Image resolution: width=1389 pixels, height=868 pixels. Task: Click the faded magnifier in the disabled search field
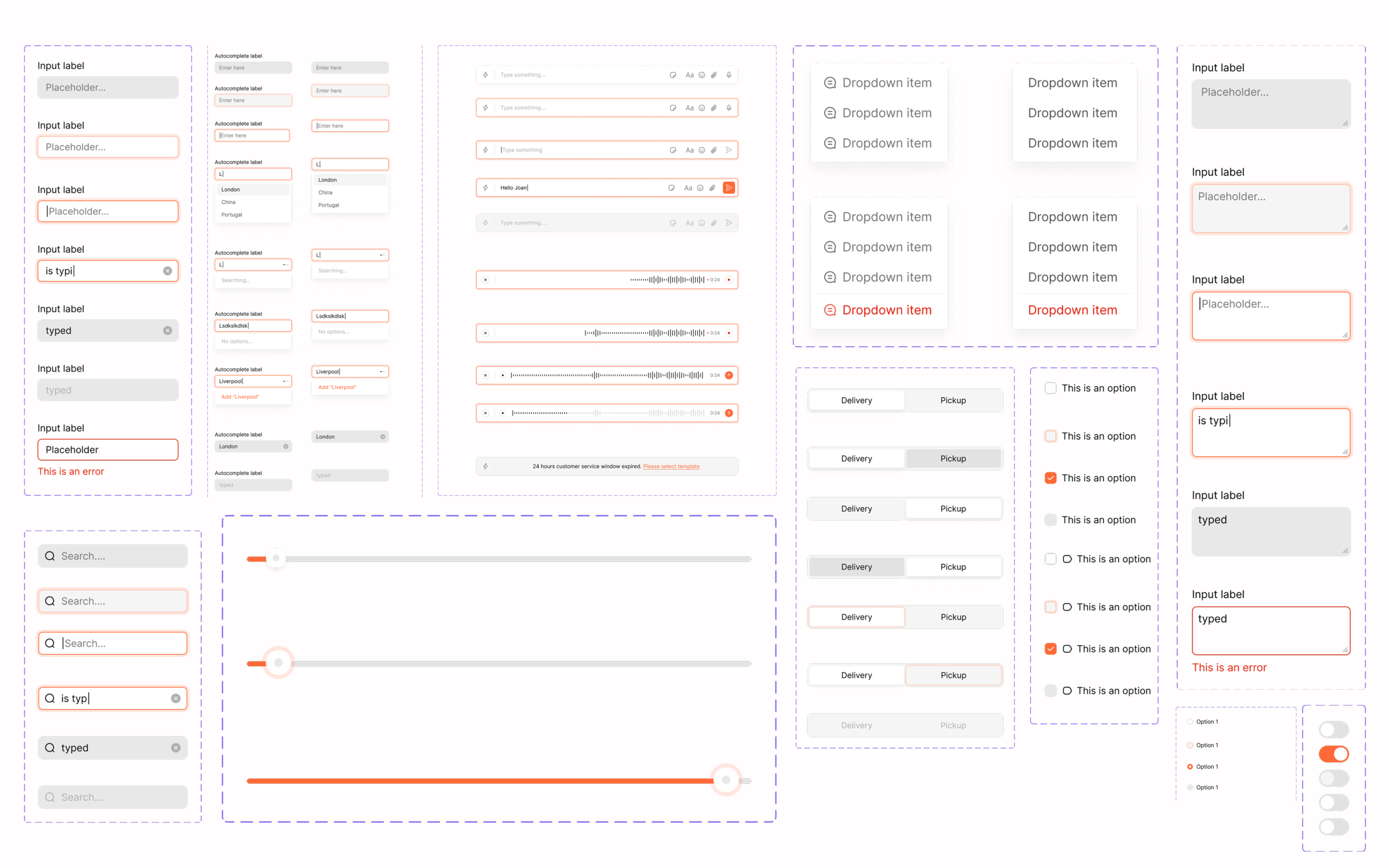point(50,797)
